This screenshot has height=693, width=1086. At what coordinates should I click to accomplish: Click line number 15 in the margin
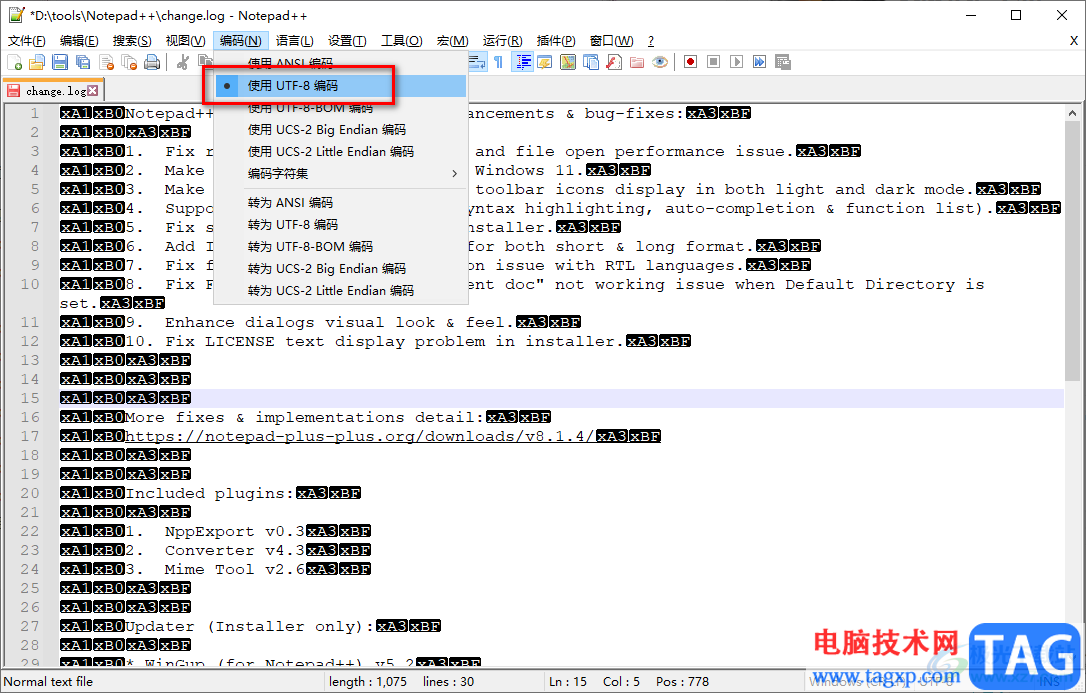click(30, 398)
